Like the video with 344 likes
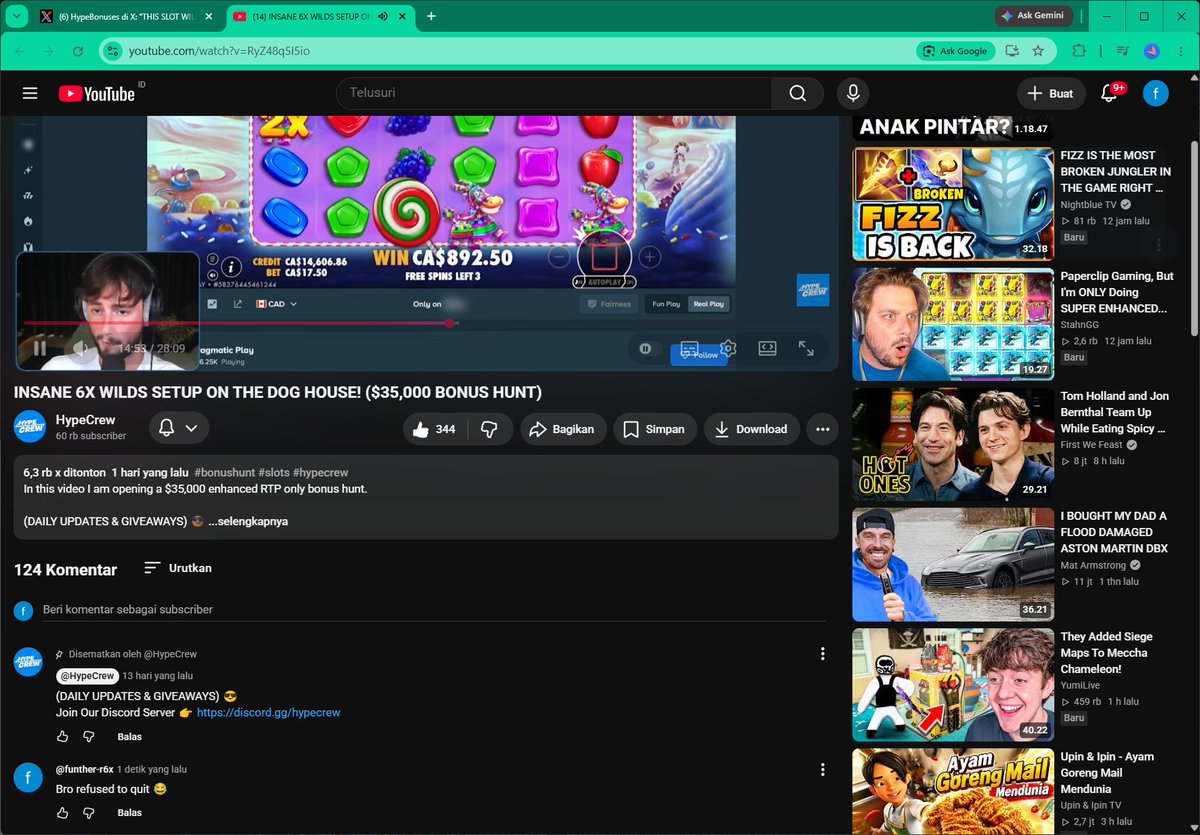 point(434,429)
